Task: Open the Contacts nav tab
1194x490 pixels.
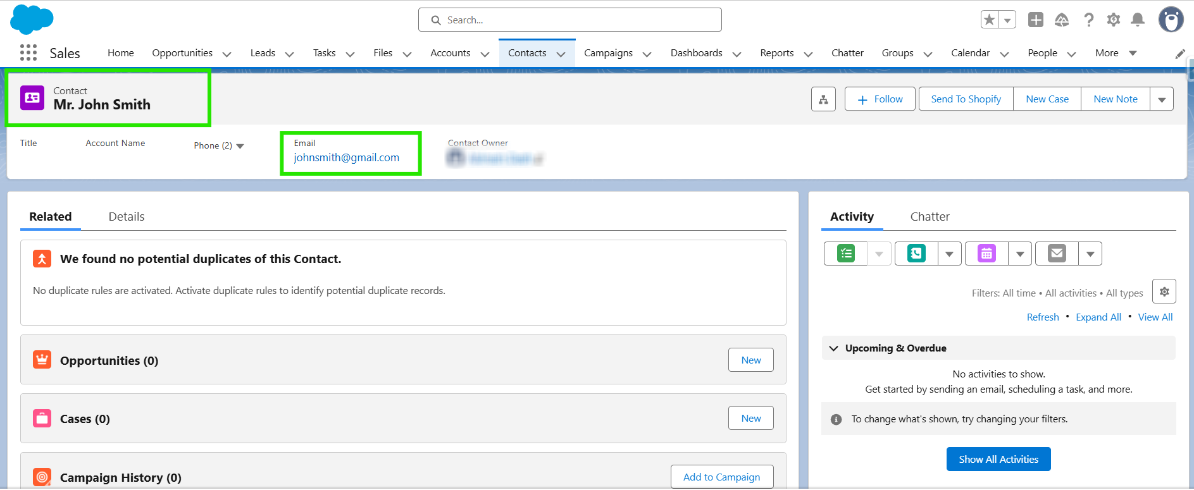Action: pyautogui.click(x=527, y=53)
